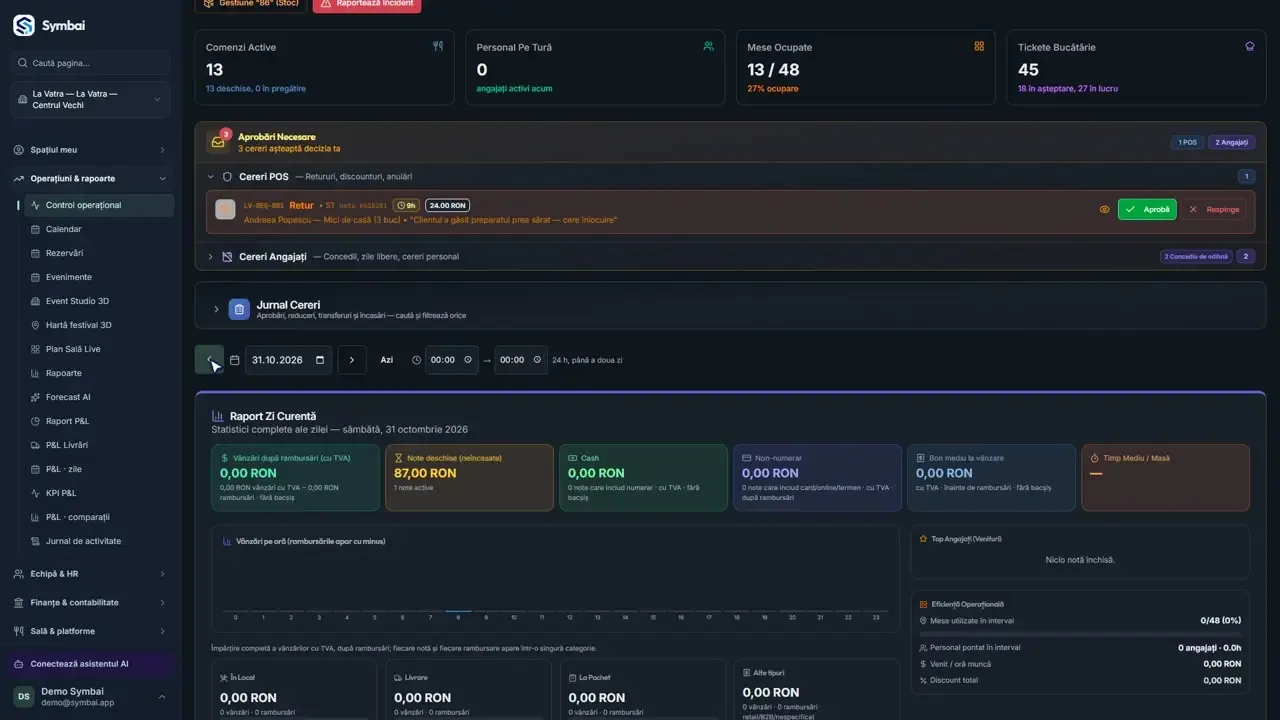Click the KPI P&L sidebar icon

[x=35, y=493]
